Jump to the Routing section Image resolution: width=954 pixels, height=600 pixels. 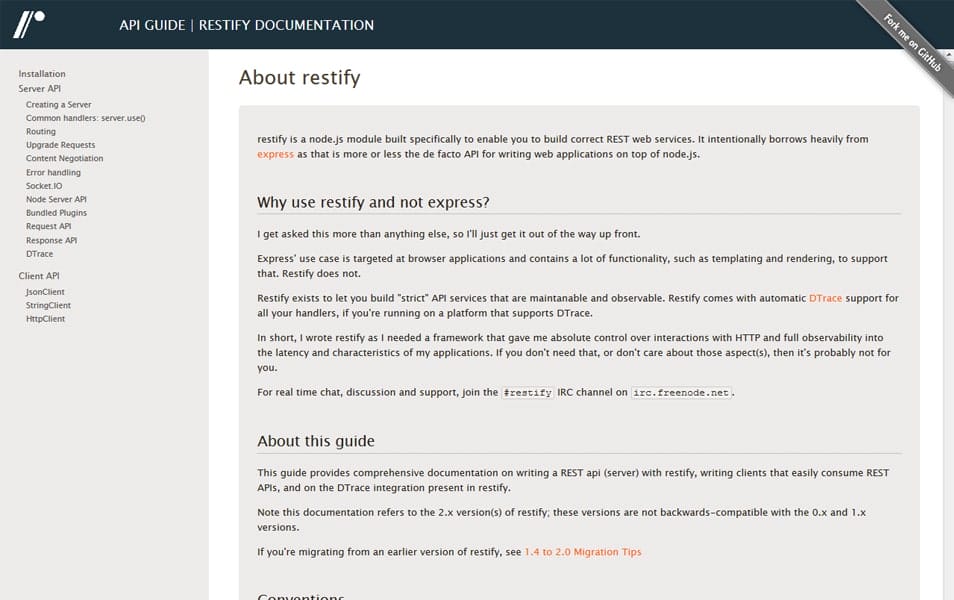[x=41, y=132]
